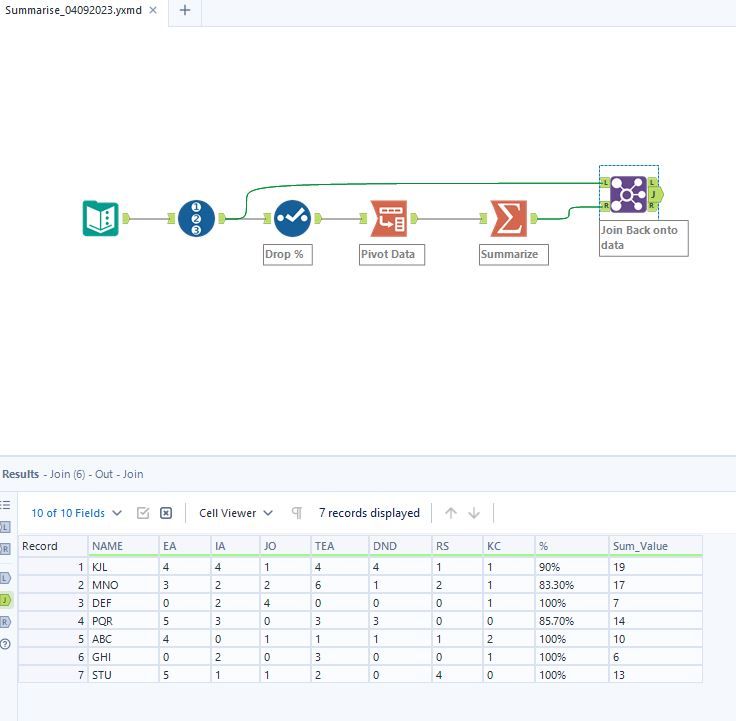736x721 pixels.
Task: Click the NAME column header
Action: (x=123, y=546)
